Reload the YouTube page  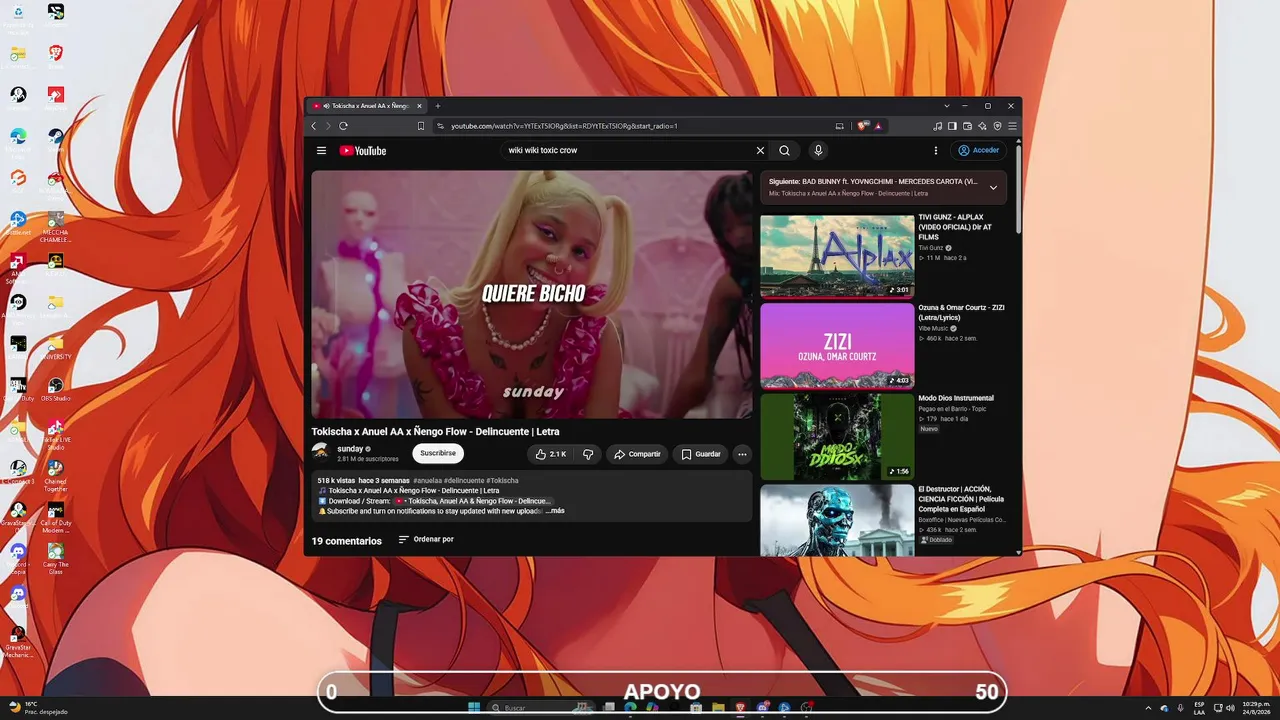point(343,126)
